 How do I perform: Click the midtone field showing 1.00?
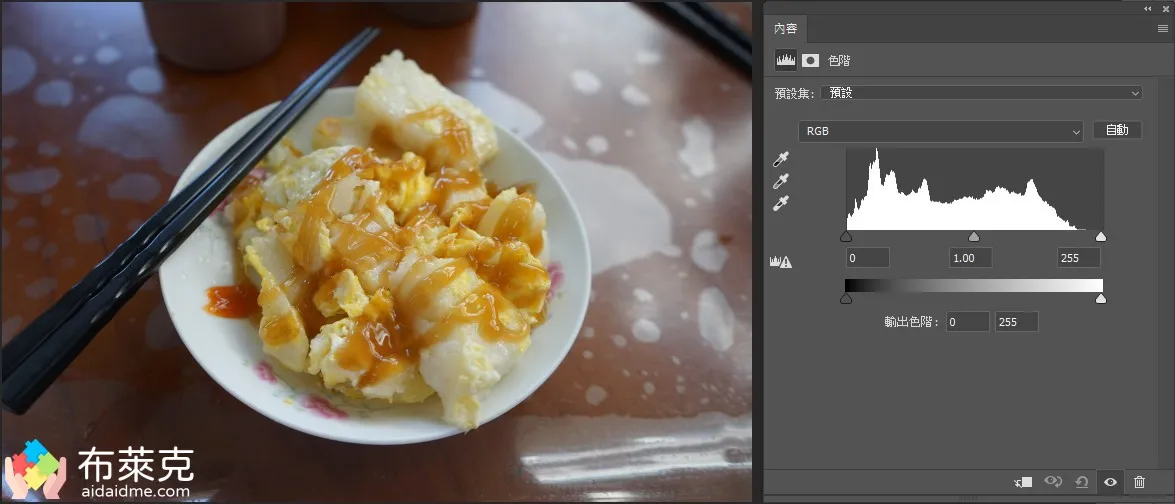970,258
